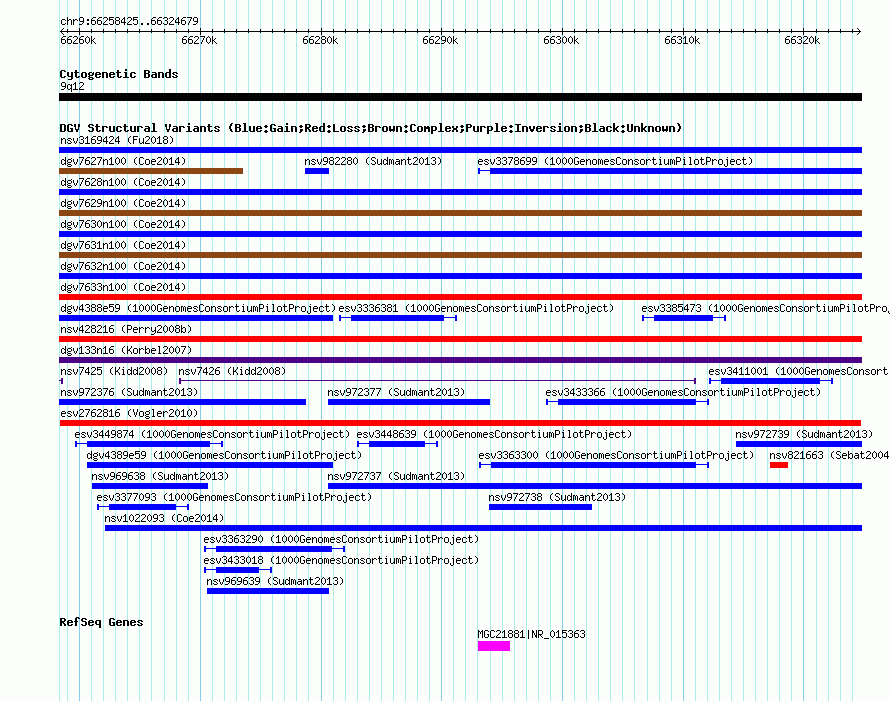Click the blue nsv982280 gain bar
The width and height of the screenshot is (890, 701).
[317, 171]
